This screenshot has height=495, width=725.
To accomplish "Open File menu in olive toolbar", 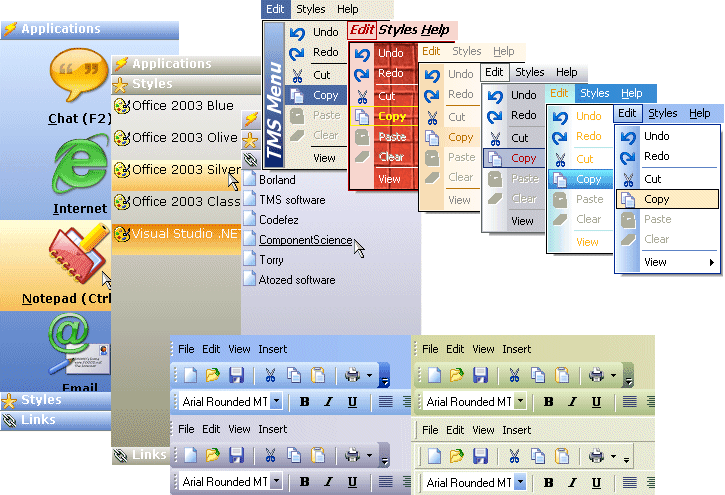I will point(430,349).
